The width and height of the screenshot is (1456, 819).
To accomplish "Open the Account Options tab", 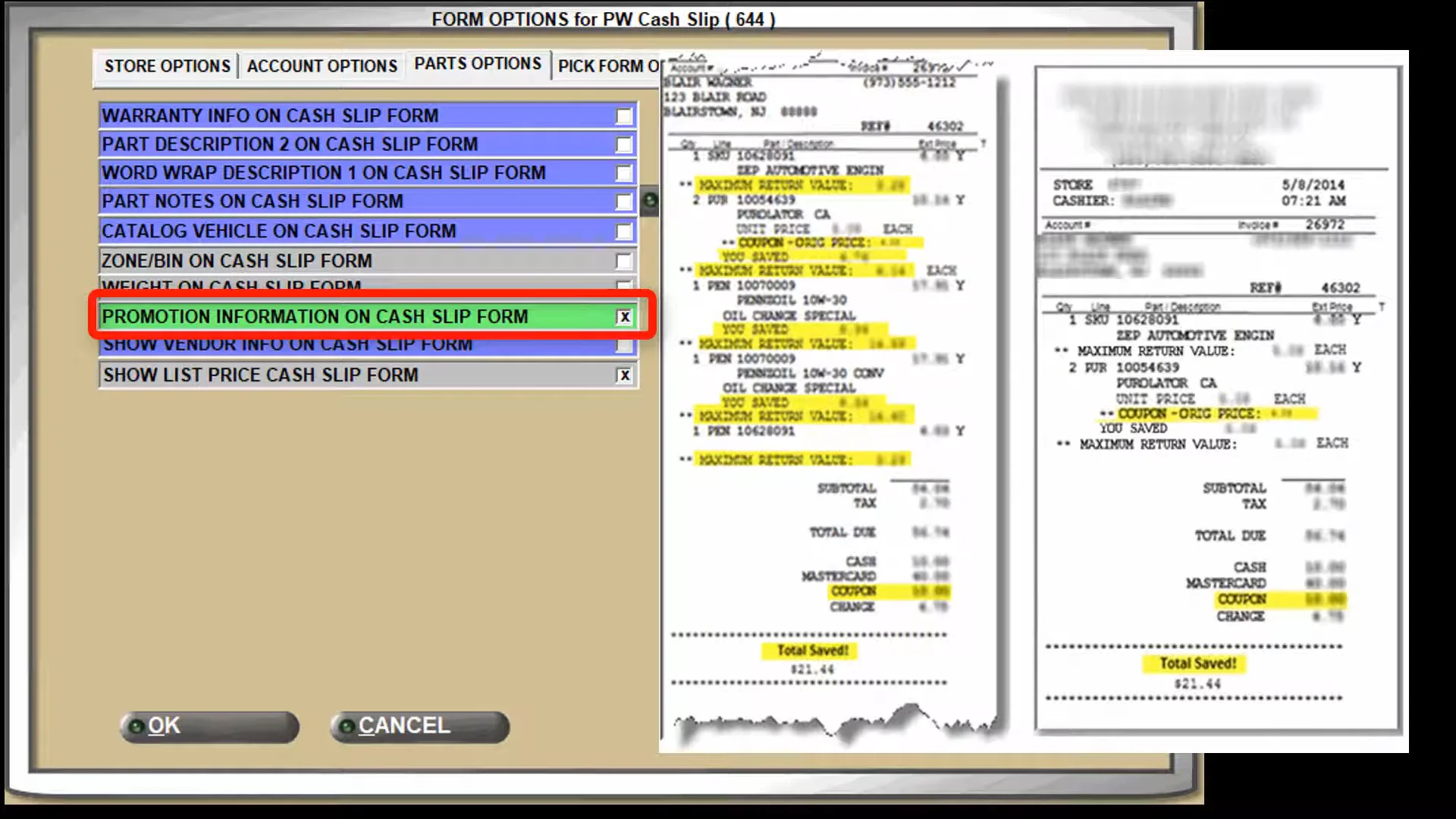I will 322,65.
